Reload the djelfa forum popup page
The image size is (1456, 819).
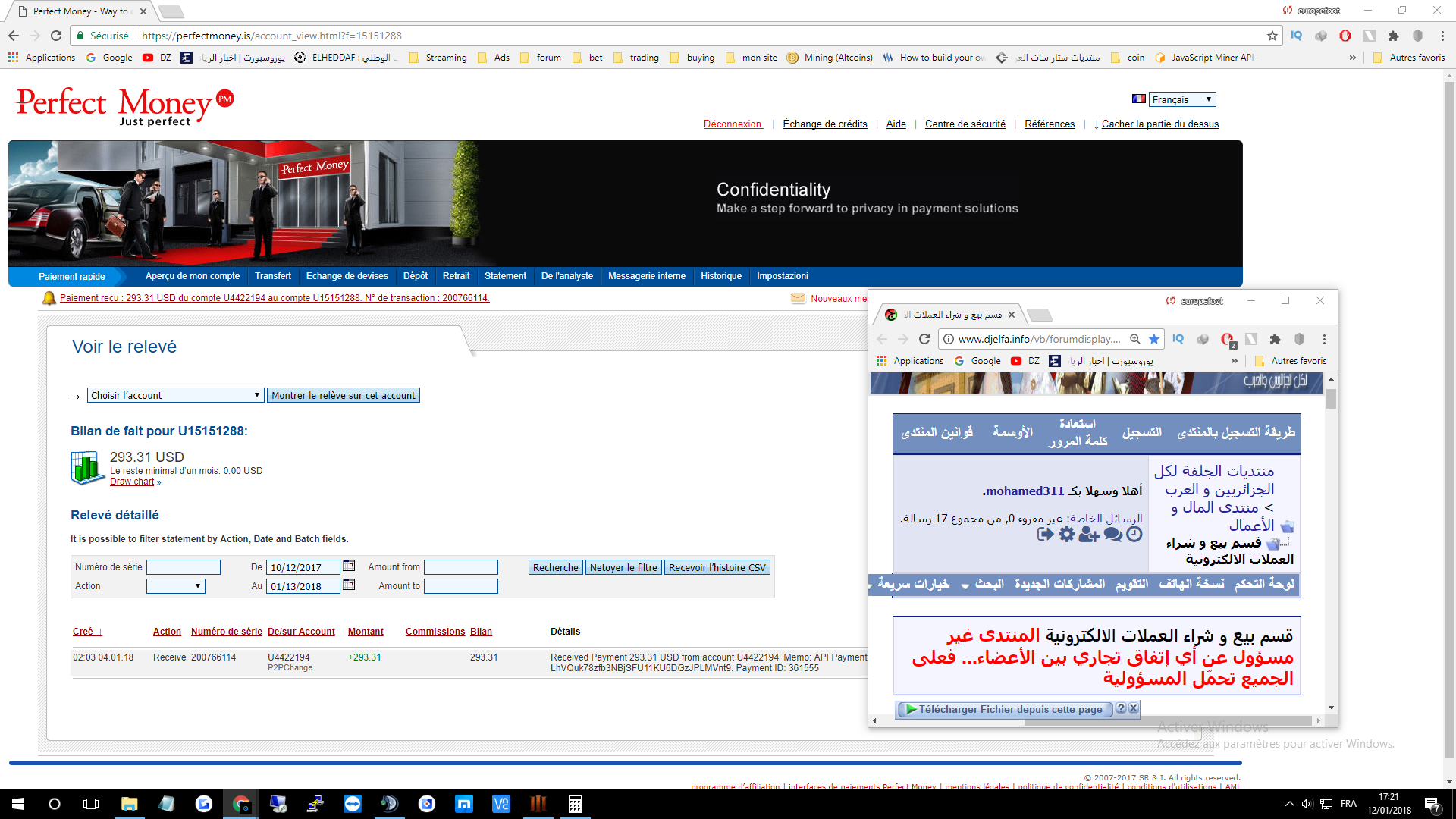pyautogui.click(x=924, y=339)
